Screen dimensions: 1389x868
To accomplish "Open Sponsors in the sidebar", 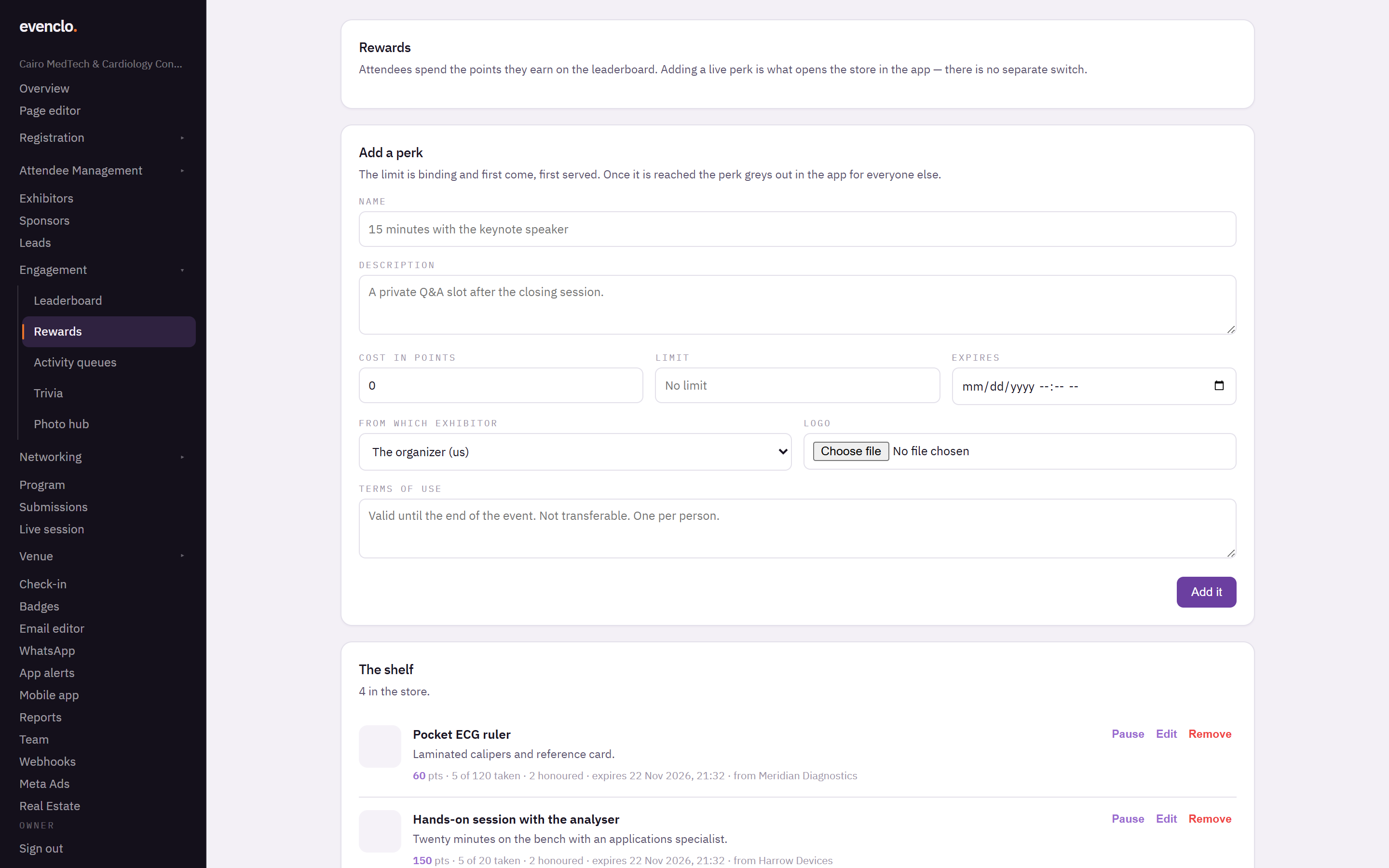I will pyautogui.click(x=44, y=221).
